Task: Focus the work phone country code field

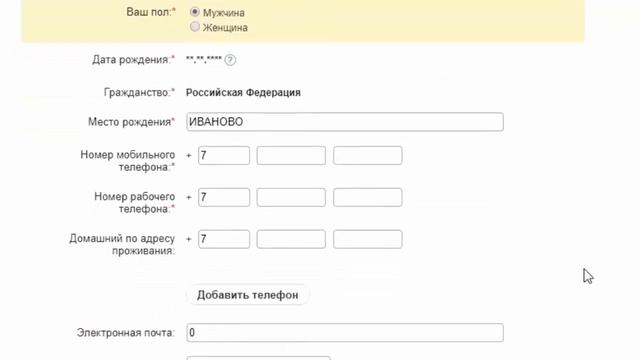Action: tap(224, 197)
